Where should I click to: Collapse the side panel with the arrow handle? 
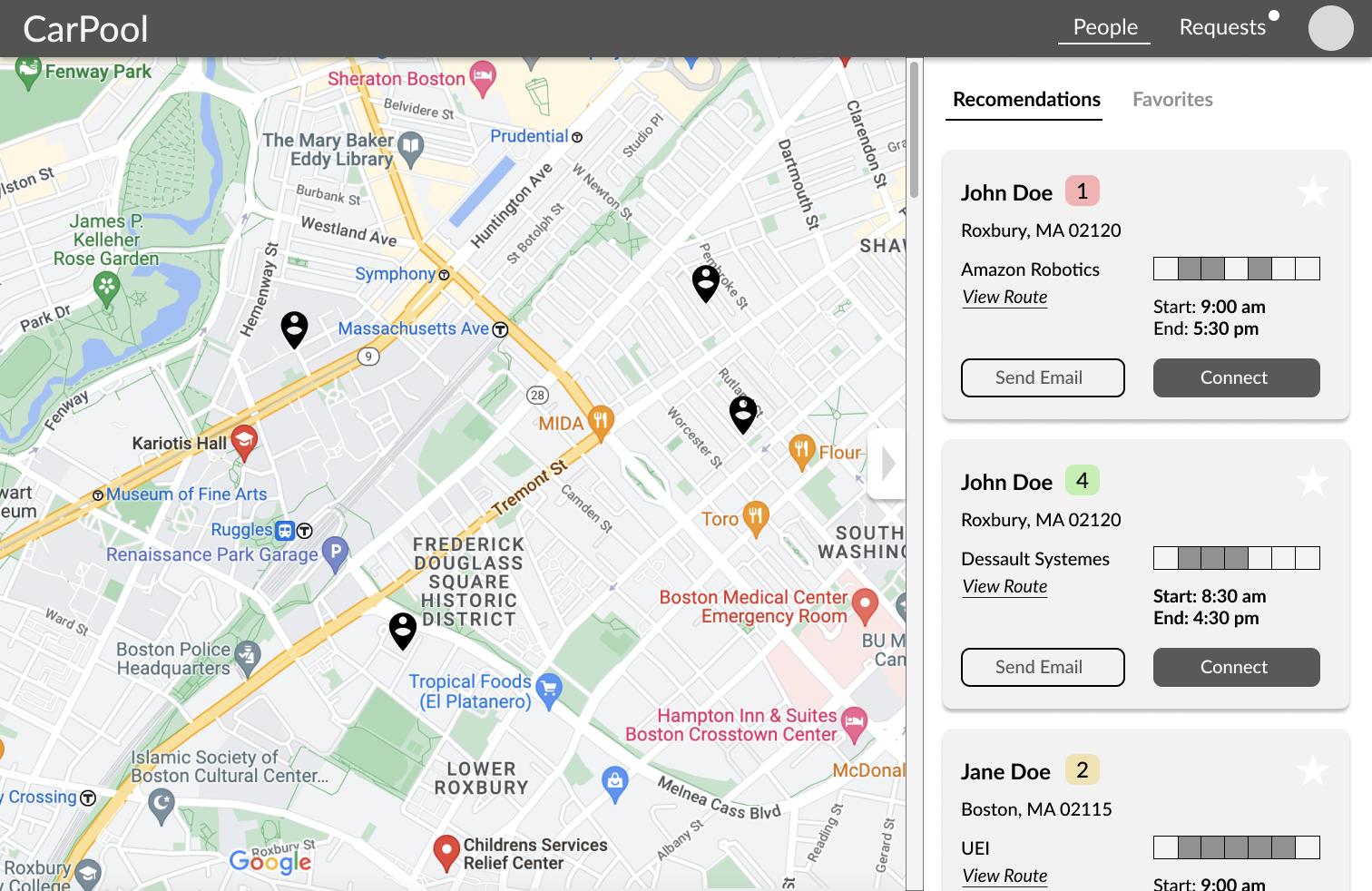click(887, 464)
